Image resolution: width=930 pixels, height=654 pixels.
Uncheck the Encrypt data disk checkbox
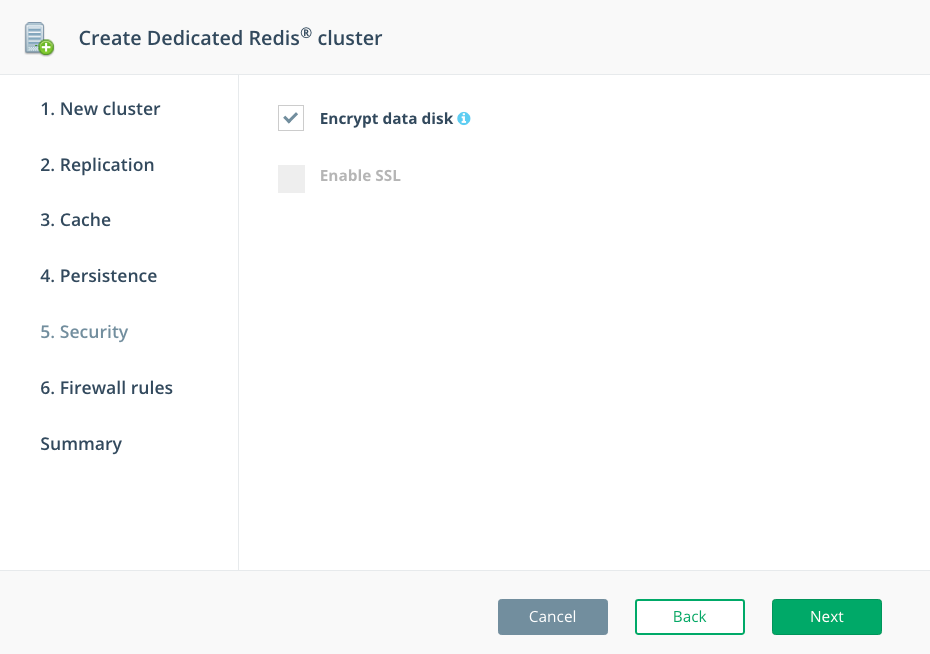click(x=291, y=118)
